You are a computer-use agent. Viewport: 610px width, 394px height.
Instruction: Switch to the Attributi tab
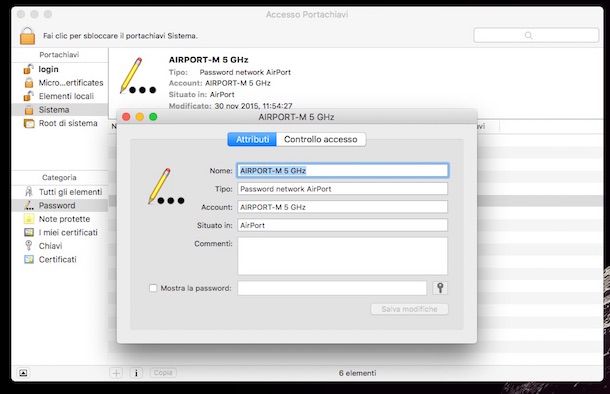pos(252,139)
